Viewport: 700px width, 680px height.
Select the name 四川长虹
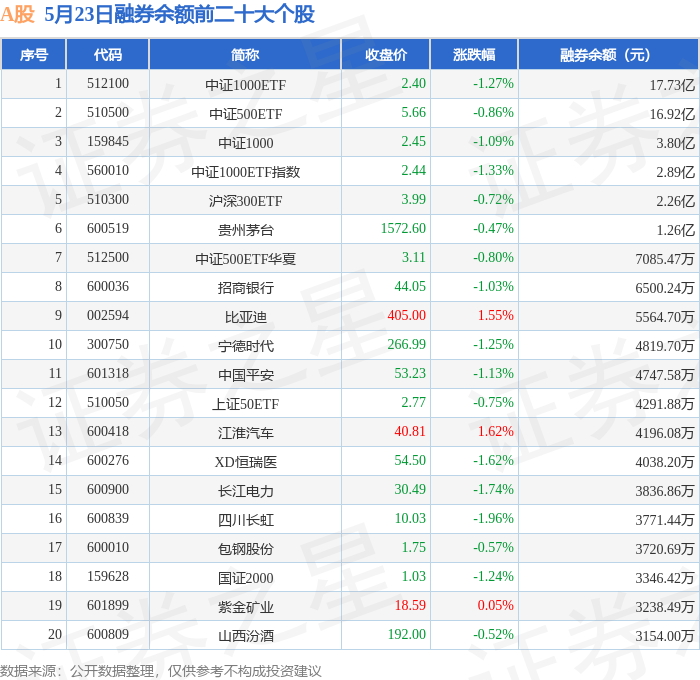tap(246, 520)
